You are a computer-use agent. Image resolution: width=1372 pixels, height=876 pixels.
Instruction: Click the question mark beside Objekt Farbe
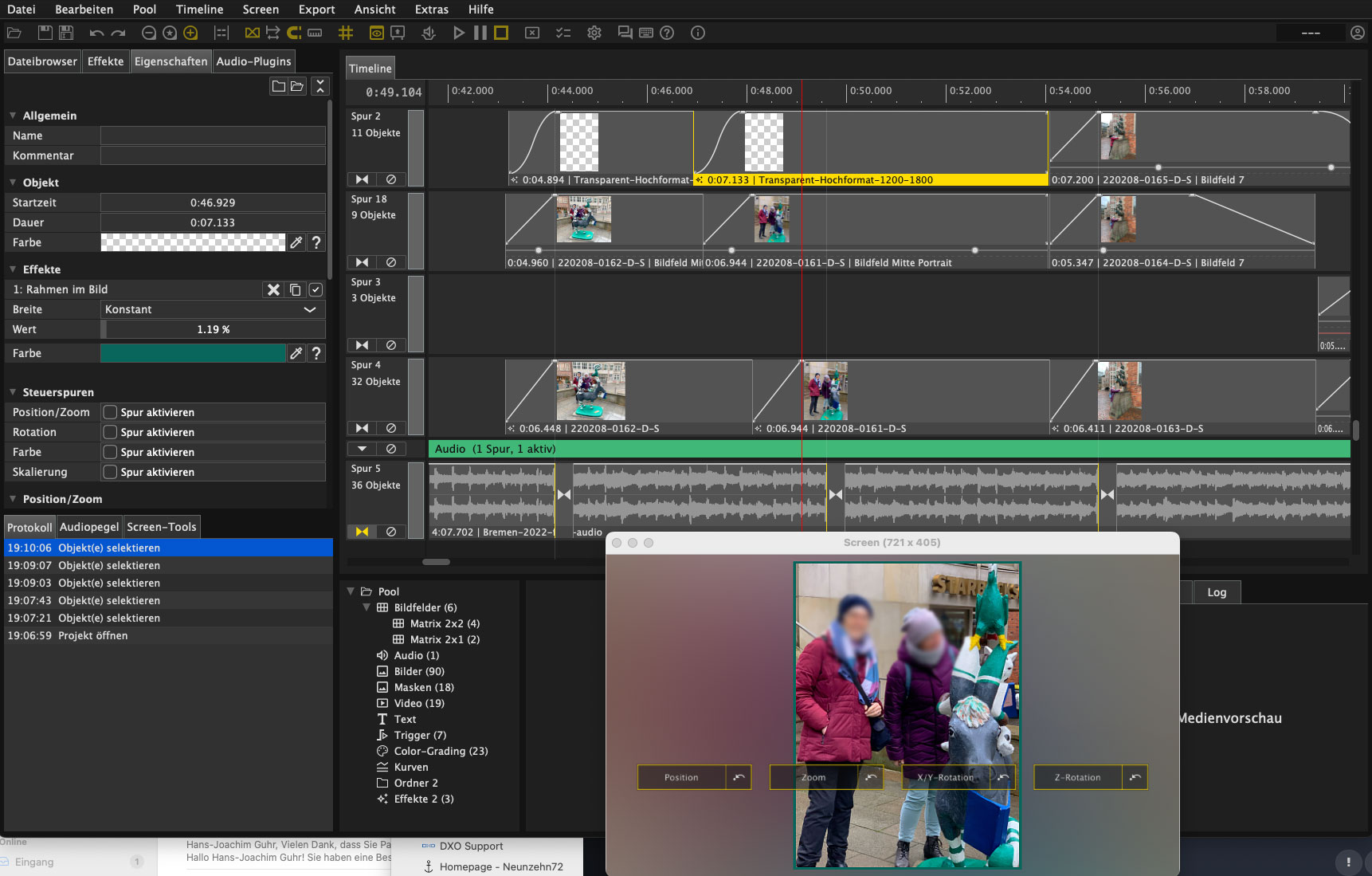[316, 242]
